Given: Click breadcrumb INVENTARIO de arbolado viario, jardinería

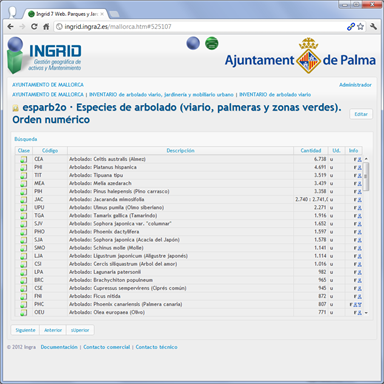Looking at the screenshot, I should click(x=161, y=95).
